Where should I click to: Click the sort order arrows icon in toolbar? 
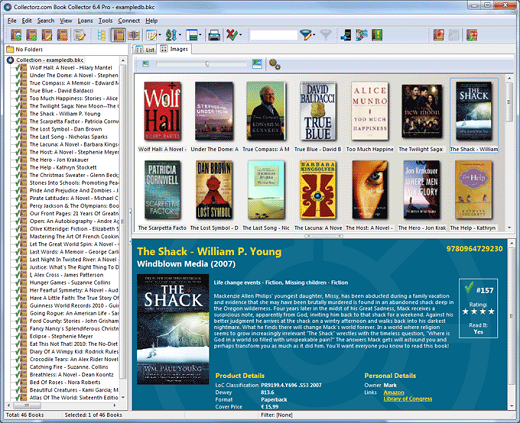171,35
